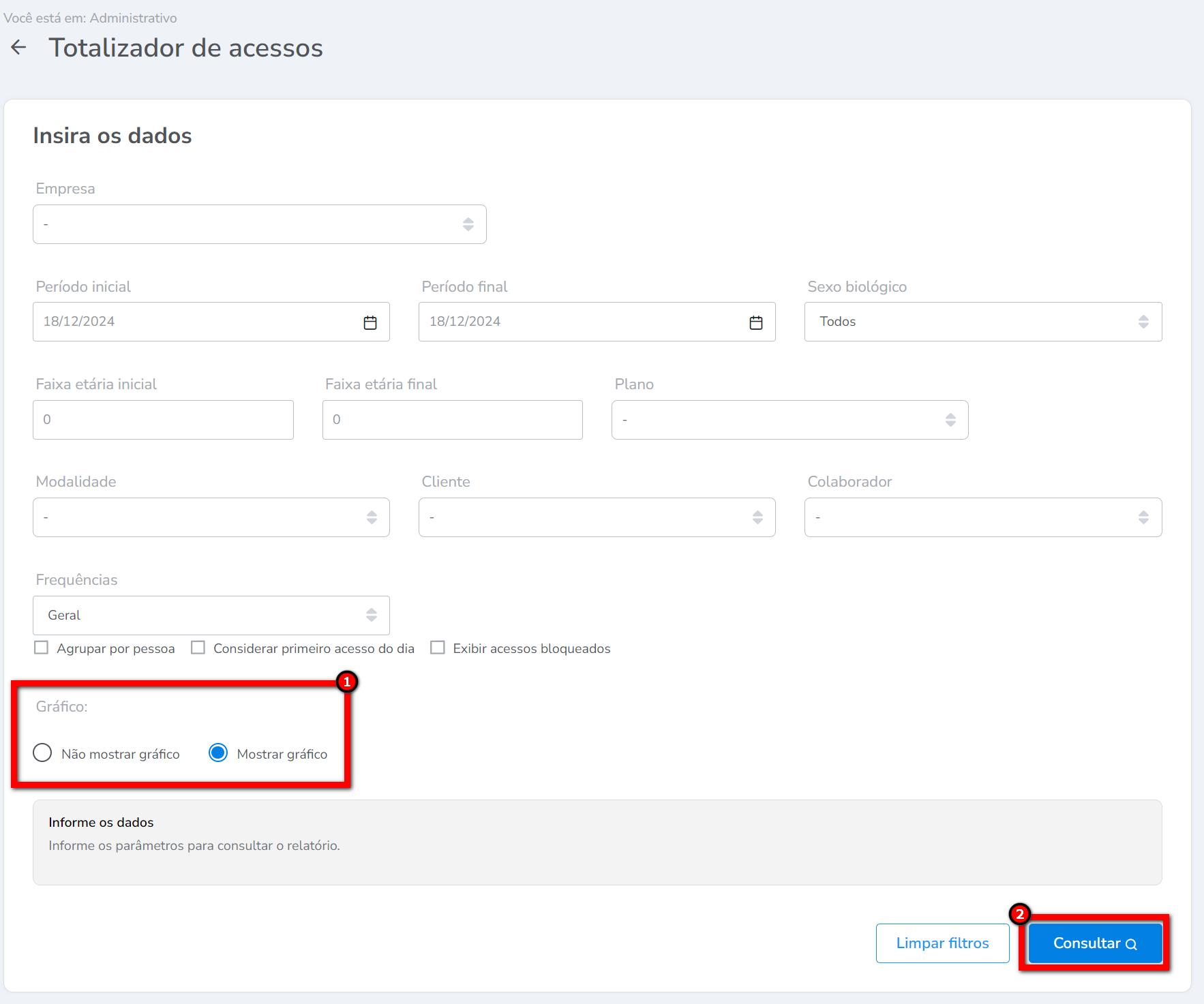Click the search icon on Consultar button
The height and width of the screenshot is (1004, 1204).
pos(1131,944)
